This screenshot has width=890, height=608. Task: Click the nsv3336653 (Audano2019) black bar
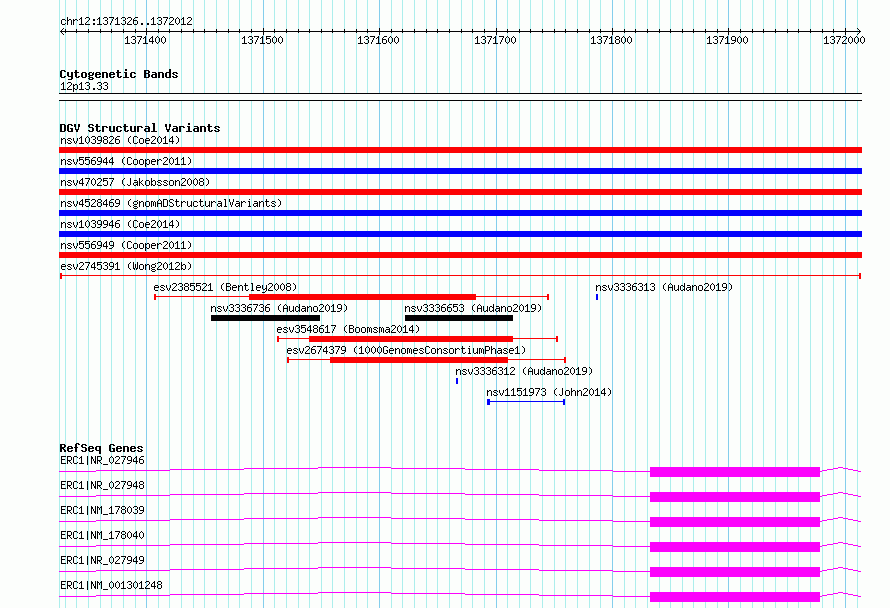[459, 318]
